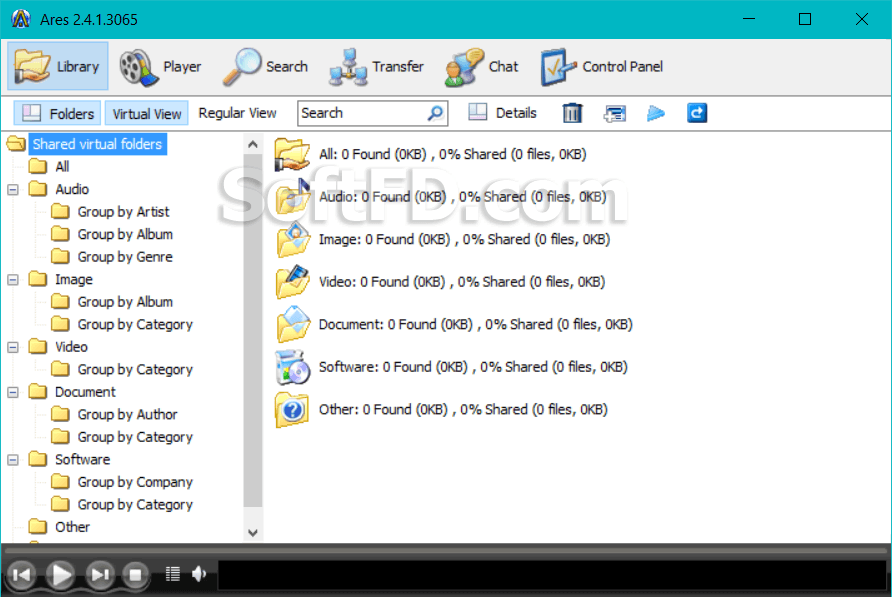
Task: Switch to the Chat tab
Action: pos(481,67)
